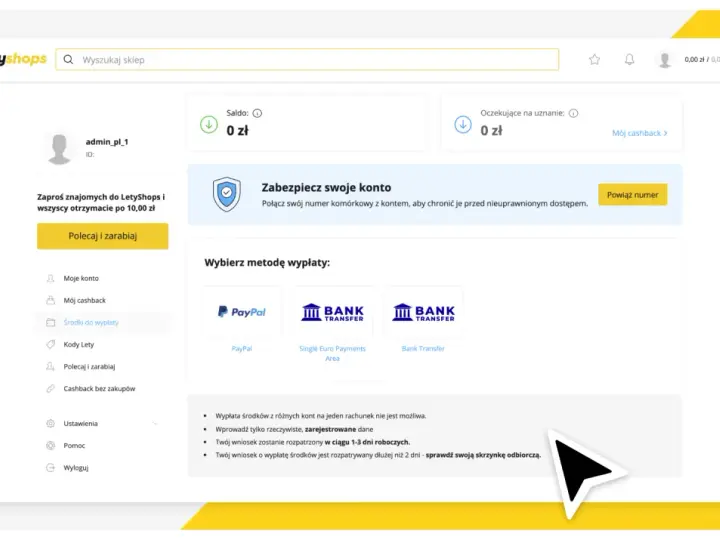The width and height of the screenshot is (720, 540).
Task: Click the Zabezpiecz swoje konto heading
Action: click(326, 187)
